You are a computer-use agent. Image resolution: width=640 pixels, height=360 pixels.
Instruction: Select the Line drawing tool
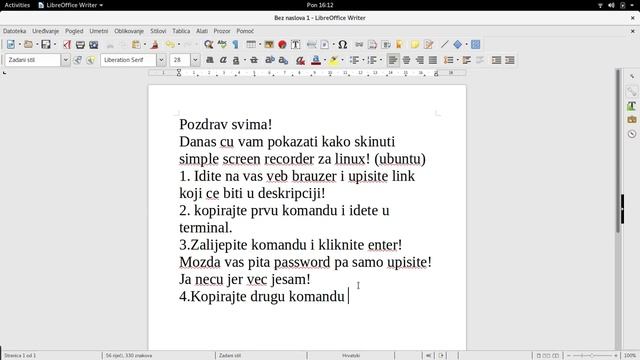[444, 44]
